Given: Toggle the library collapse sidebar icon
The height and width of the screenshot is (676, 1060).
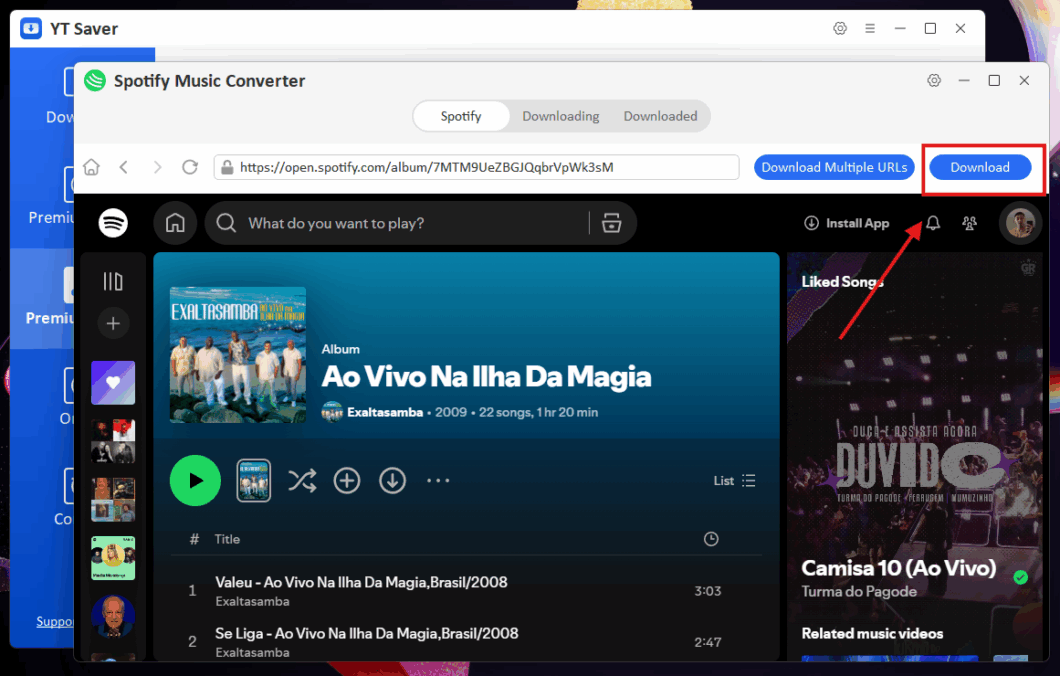Looking at the screenshot, I should point(113,281).
